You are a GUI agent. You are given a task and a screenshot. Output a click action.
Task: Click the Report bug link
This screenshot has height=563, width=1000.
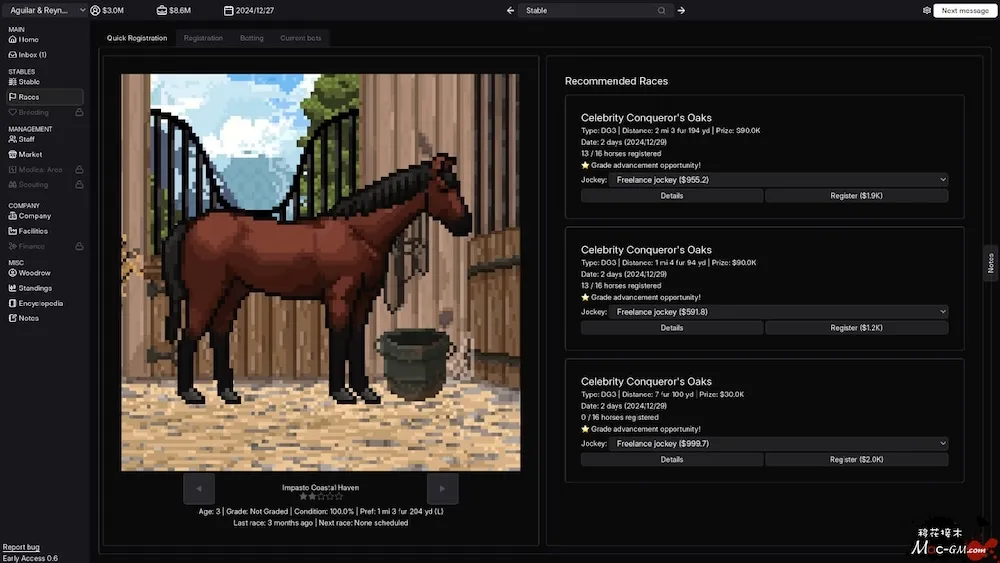(x=21, y=547)
